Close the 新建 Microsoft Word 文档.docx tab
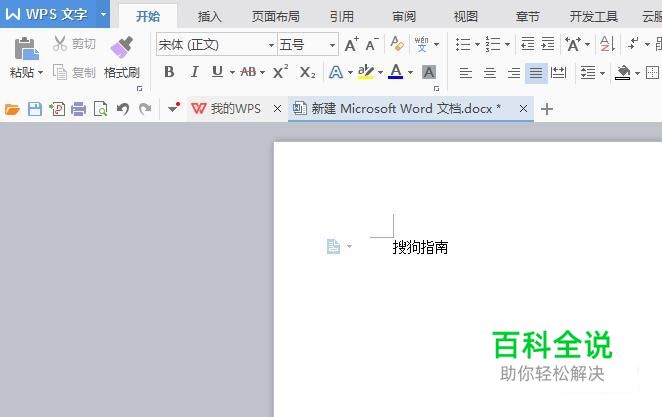Screen dimensions: 662x417 [523, 109]
